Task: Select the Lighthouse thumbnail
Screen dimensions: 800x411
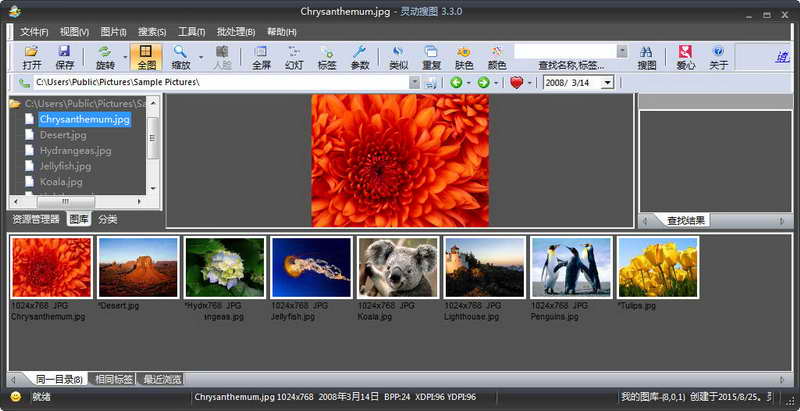Action: coord(485,268)
